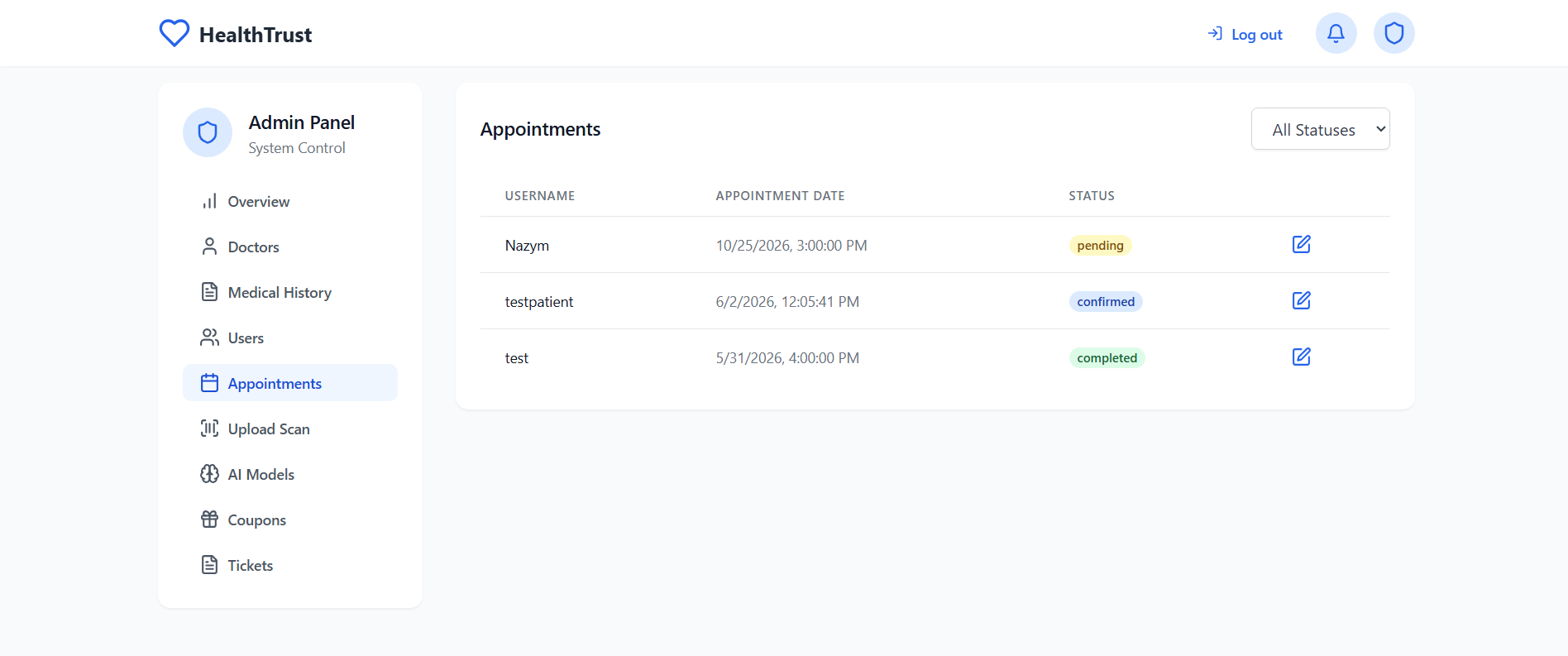Screen dimensions: 1568x656
Task: Open the AI Models label in sidebar
Action: point(261,474)
